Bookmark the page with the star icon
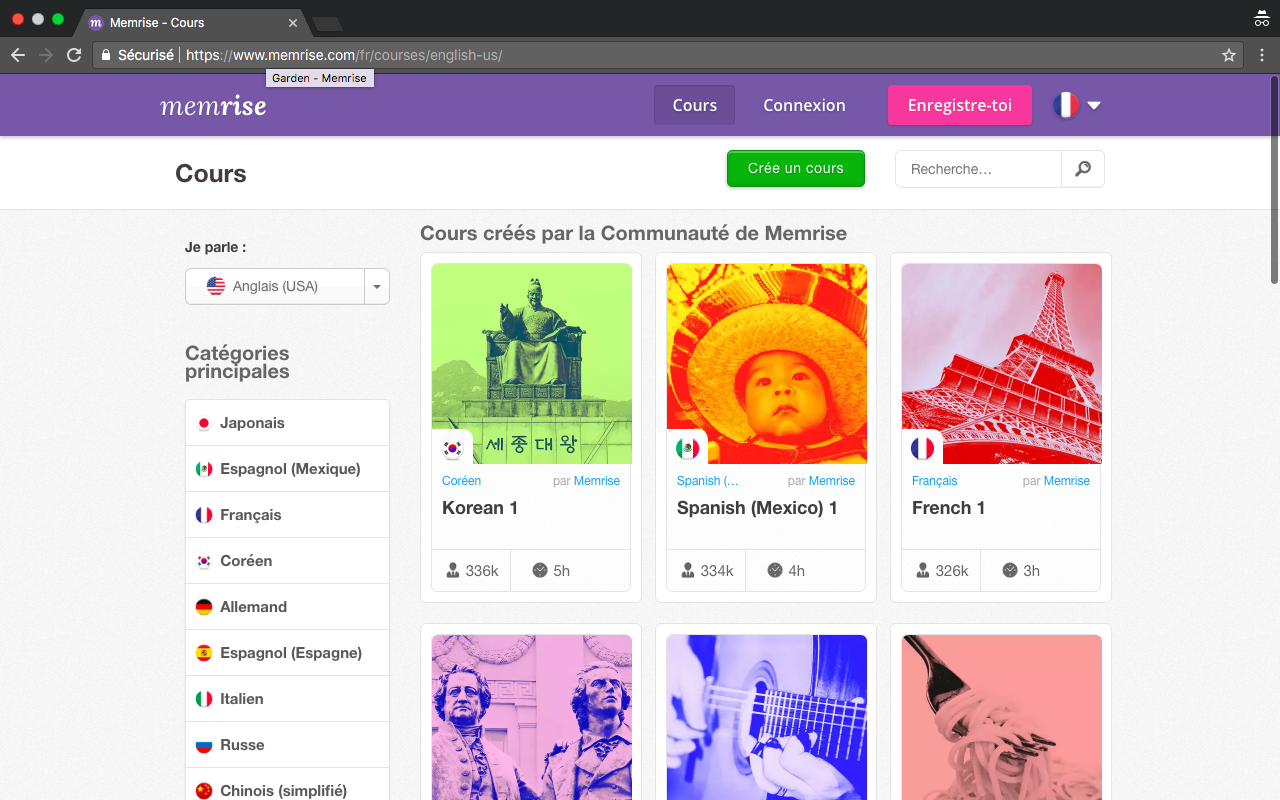Image resolution: width=1280 pixels, height=800 pixels. tap(1229, 55)
